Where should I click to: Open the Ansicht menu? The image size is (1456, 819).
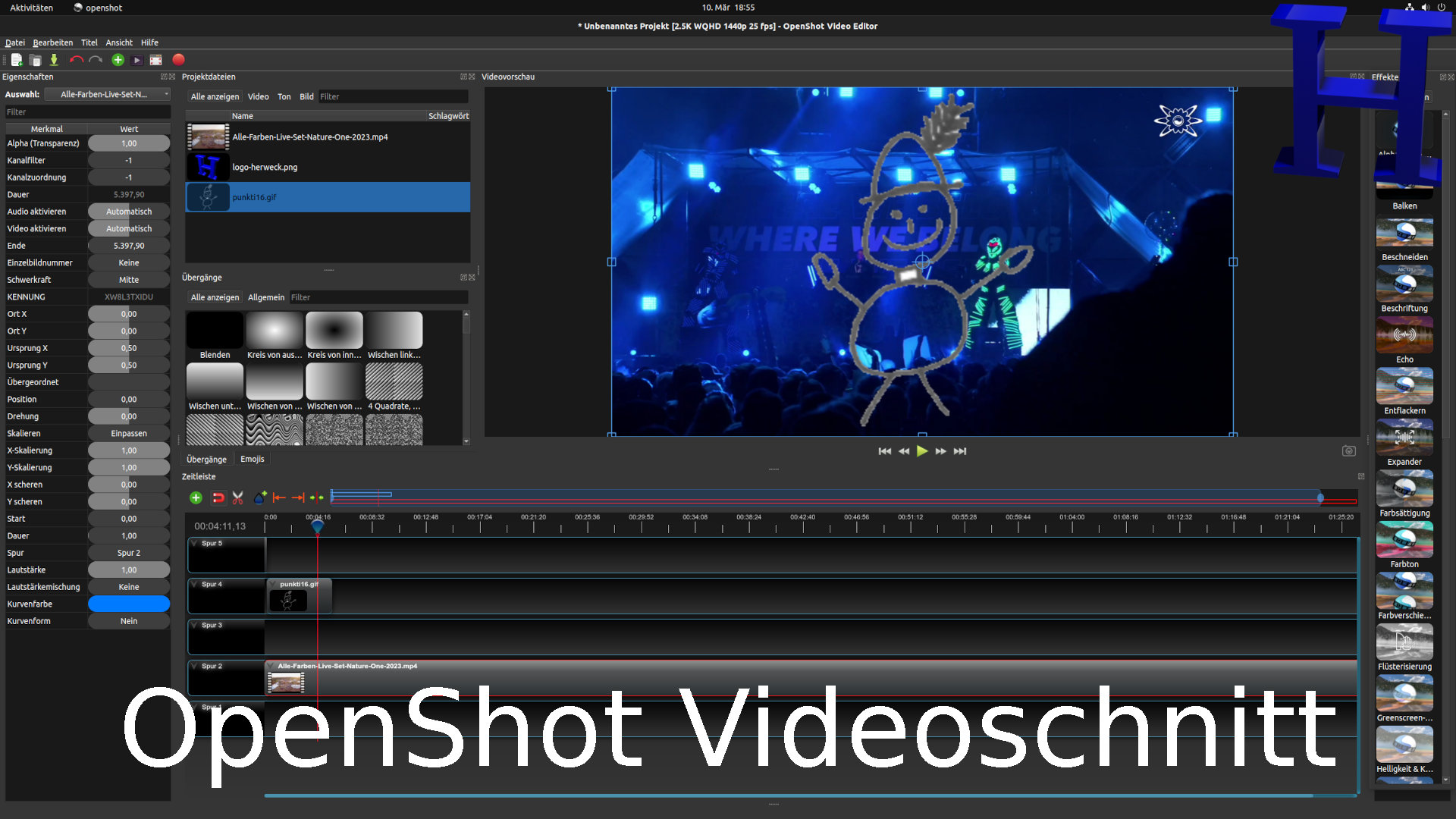coord(119,42)
